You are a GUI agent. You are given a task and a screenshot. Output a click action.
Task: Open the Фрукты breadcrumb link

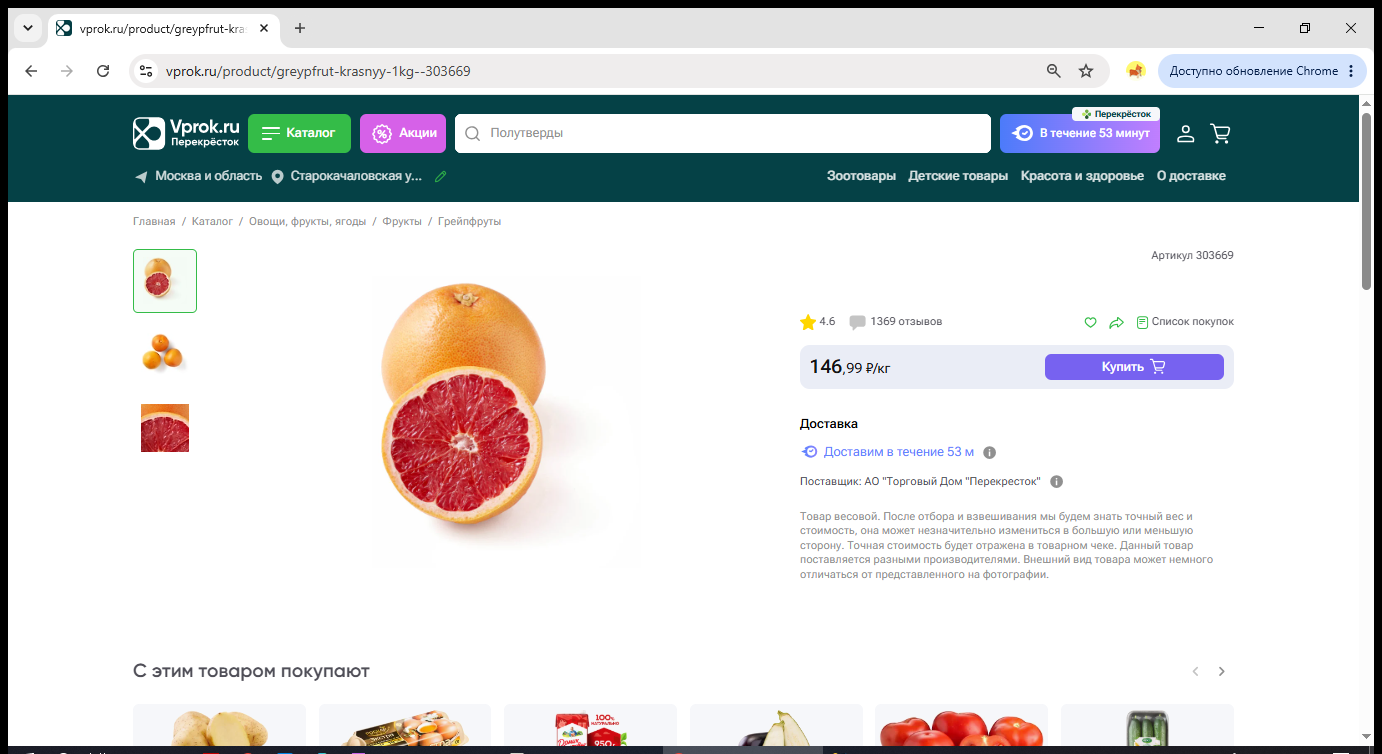click(402, 222)
